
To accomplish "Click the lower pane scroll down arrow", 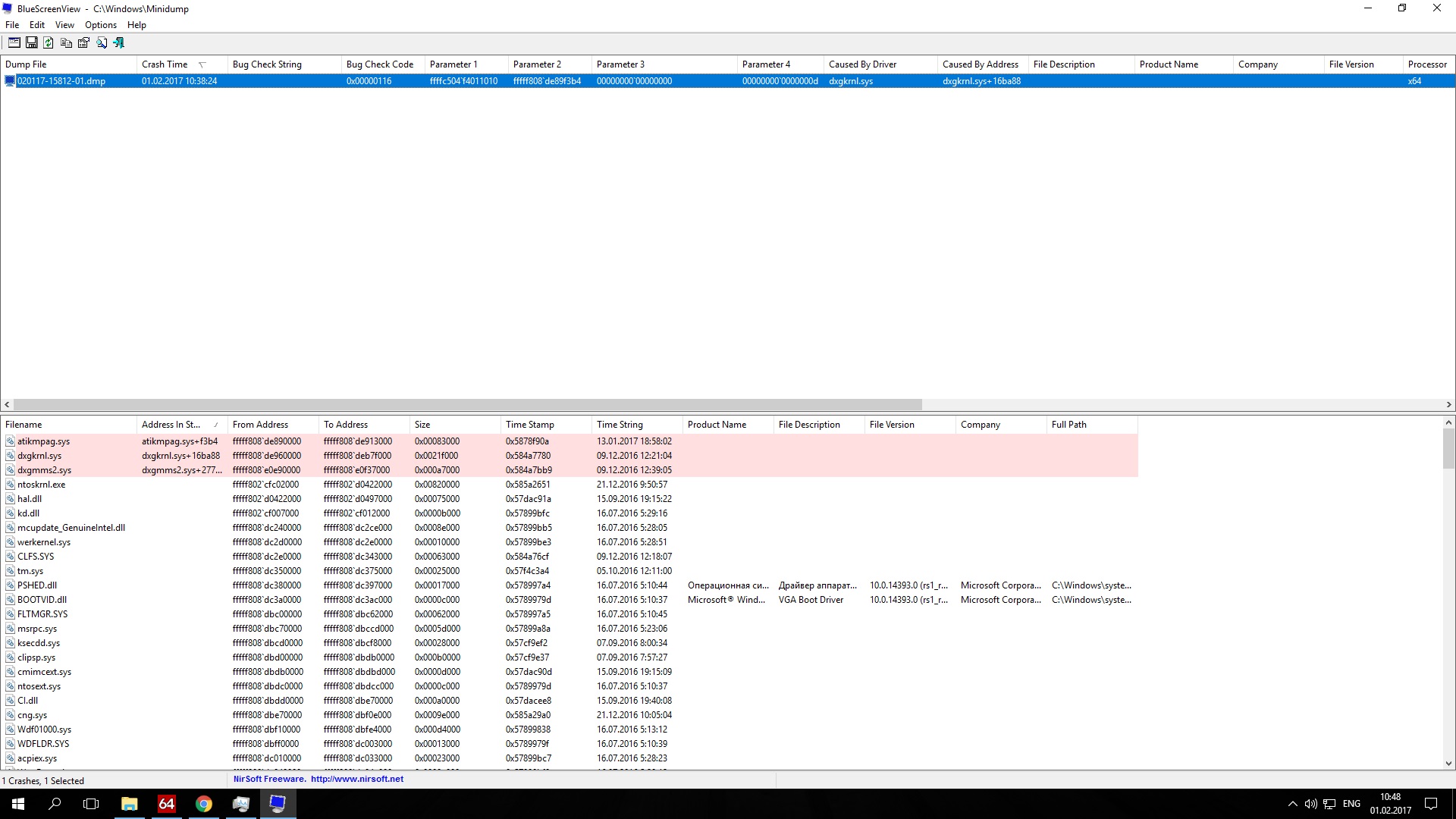I will (1448, 764).
